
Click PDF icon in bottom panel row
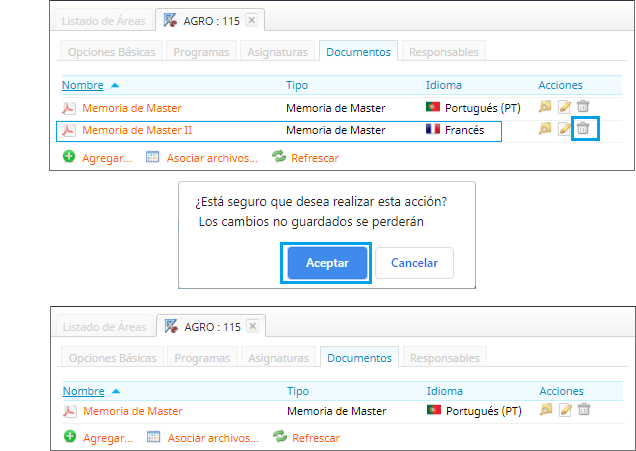pyautogui.click(x=70, y=411)
